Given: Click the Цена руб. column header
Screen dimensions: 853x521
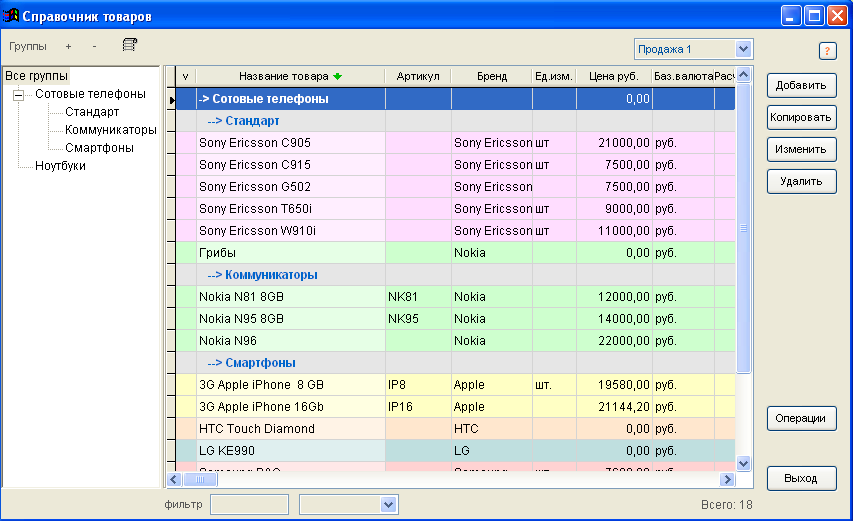Looking at the screenshot, I should coord(614,76).
